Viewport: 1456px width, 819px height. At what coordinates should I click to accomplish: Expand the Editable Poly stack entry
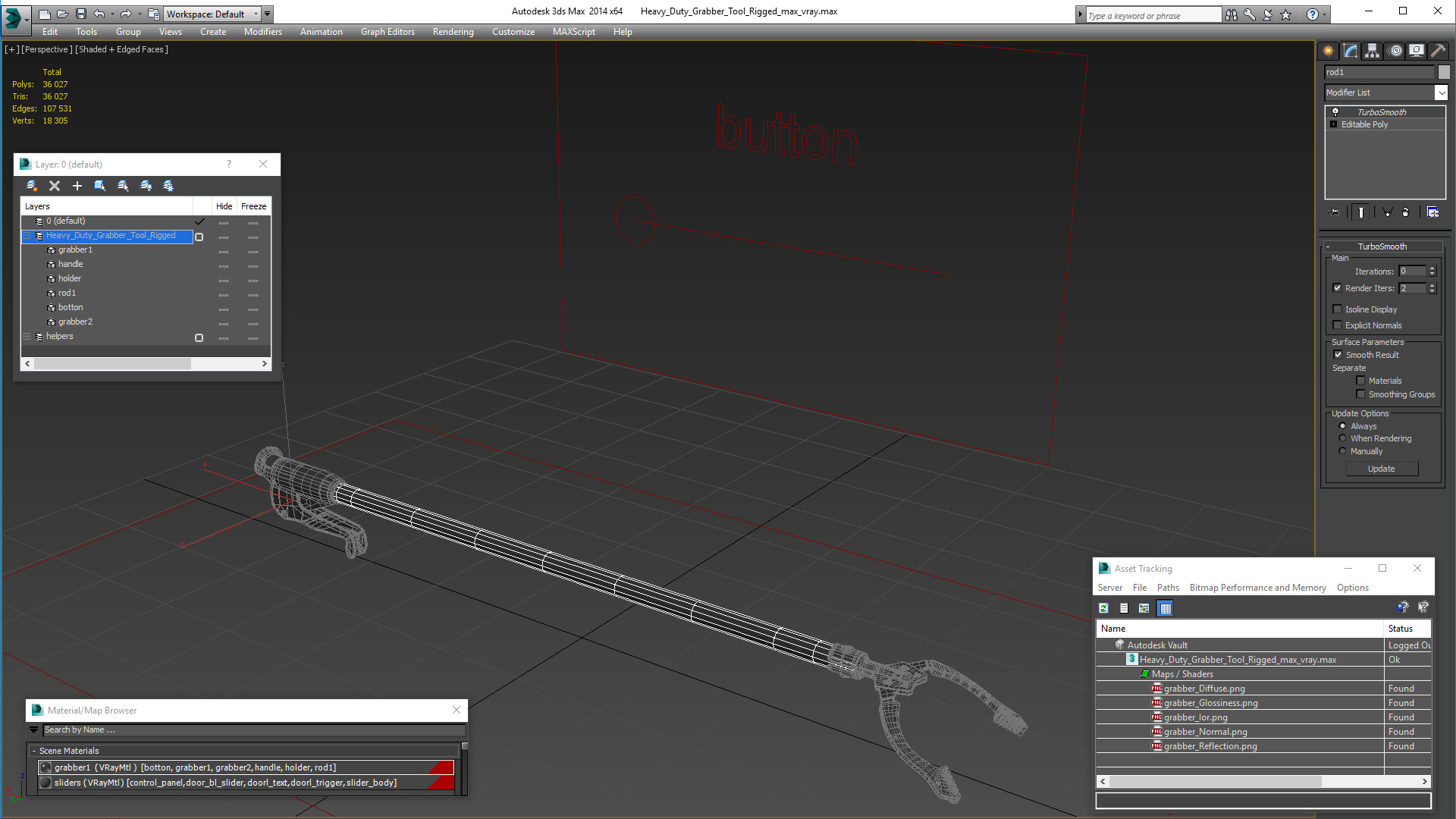1333,124
